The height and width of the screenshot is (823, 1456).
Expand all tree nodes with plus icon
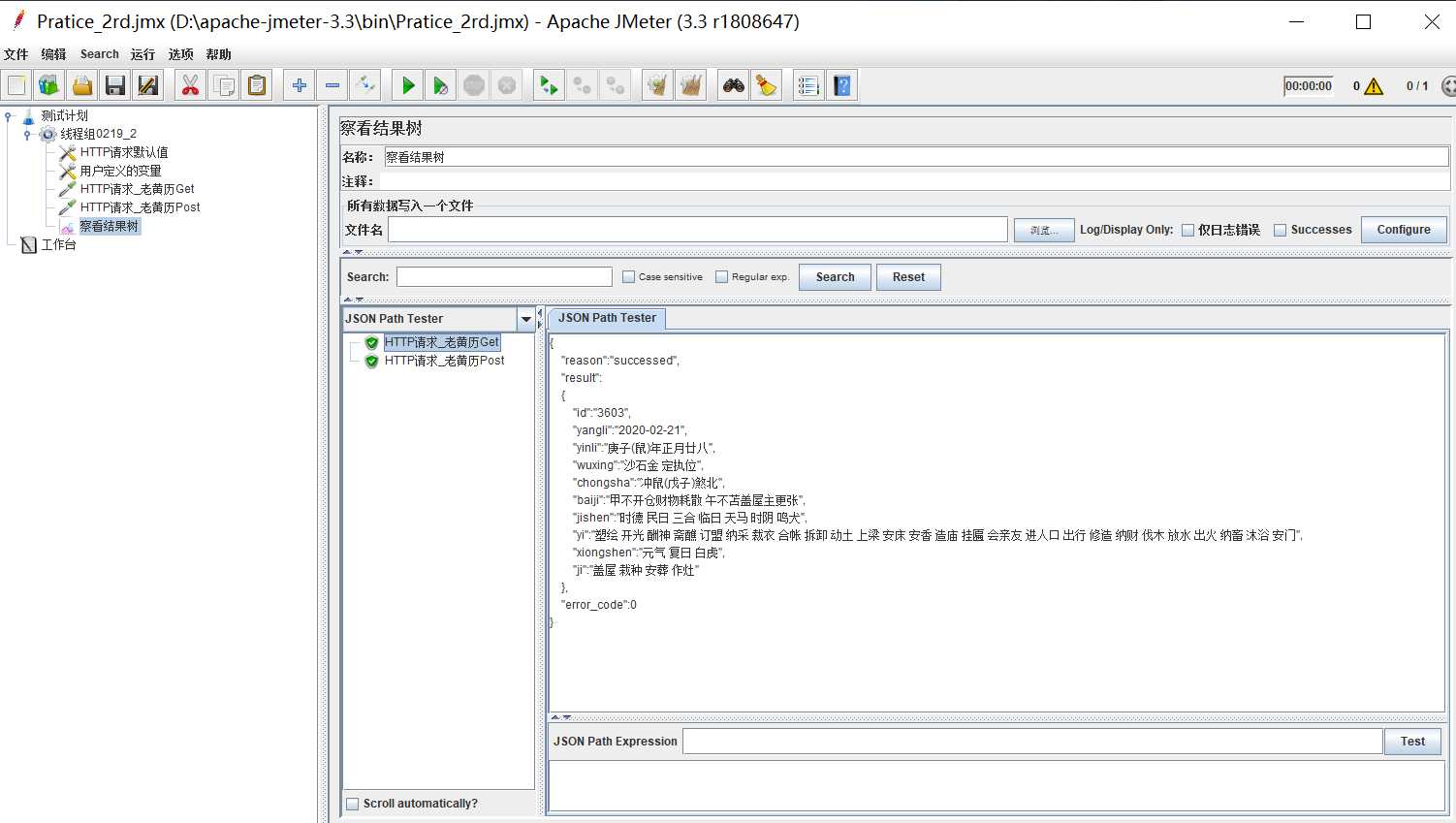300,85
